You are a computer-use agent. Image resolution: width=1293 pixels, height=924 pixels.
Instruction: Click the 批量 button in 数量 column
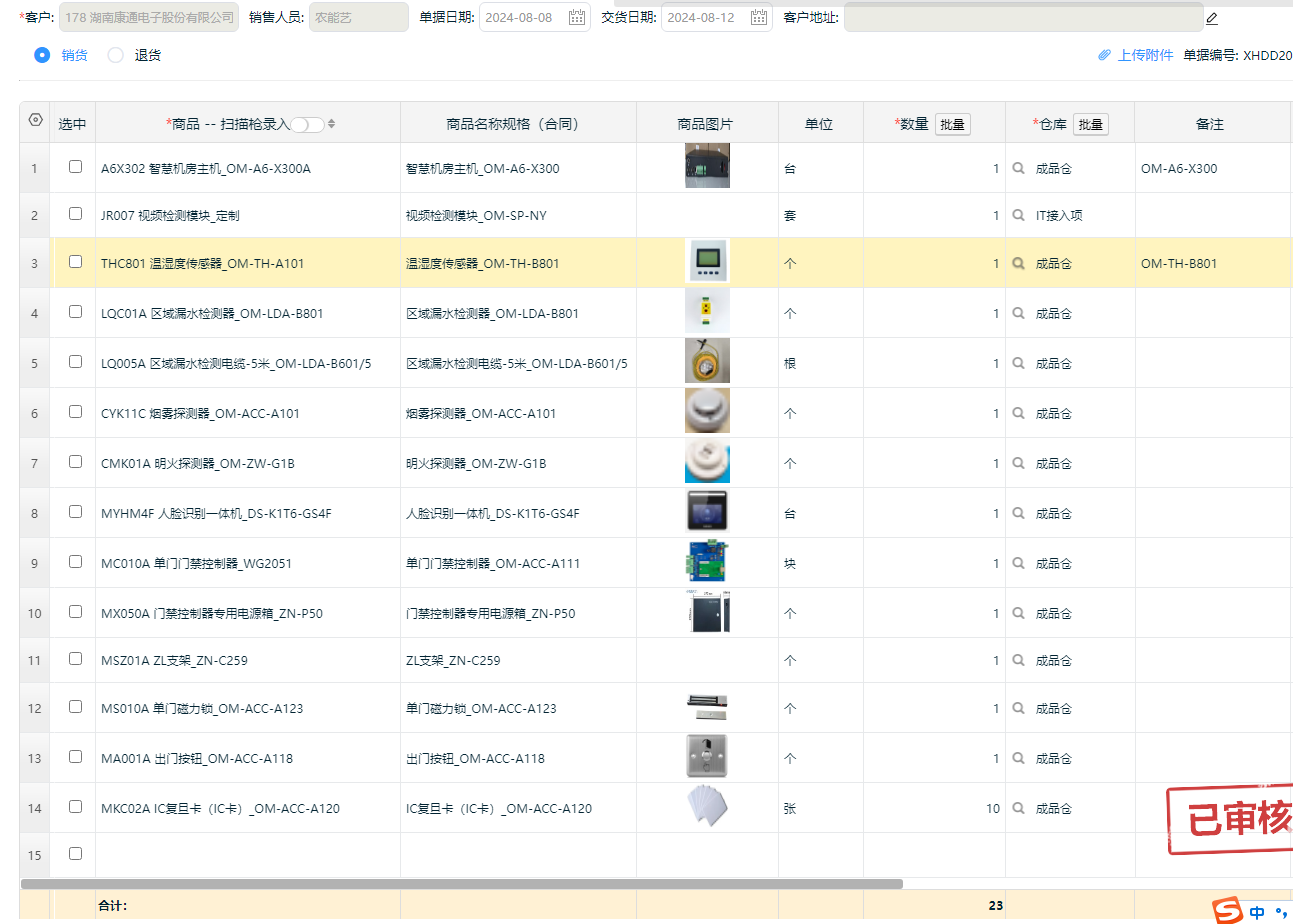coord(953,124)
